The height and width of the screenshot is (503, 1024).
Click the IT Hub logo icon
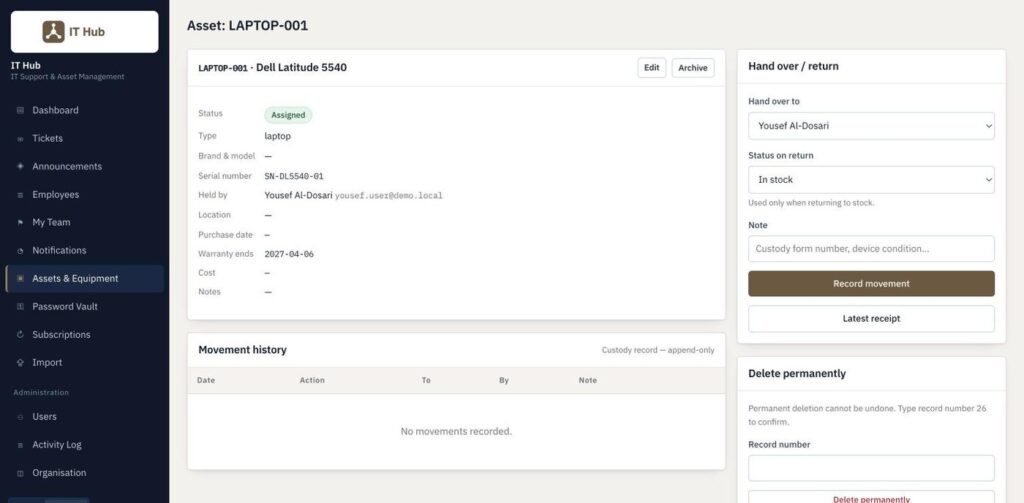54,31
